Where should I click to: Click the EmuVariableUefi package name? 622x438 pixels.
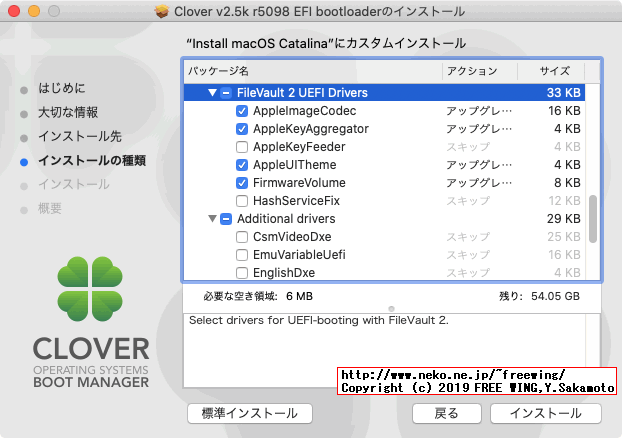299,255
